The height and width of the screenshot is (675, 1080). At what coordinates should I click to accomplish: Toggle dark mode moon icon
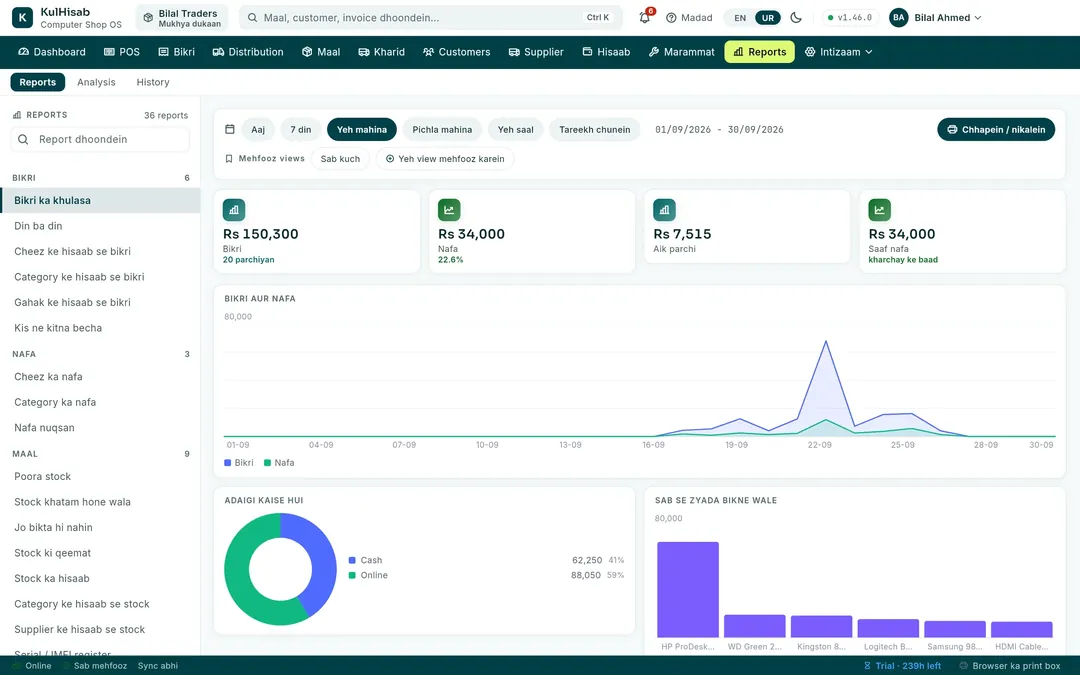click(796, 18)
